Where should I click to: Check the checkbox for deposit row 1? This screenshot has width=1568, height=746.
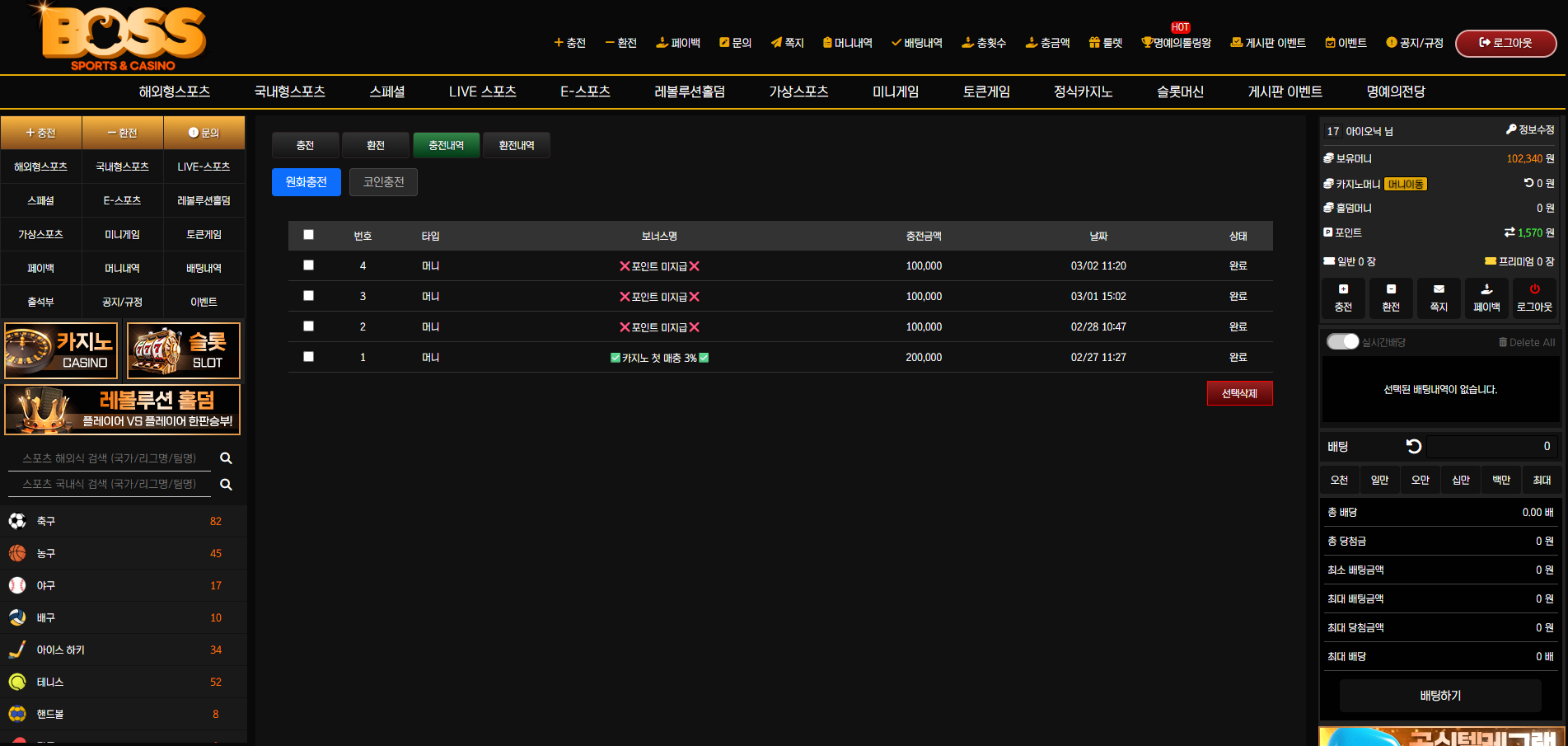pos(308,357)
